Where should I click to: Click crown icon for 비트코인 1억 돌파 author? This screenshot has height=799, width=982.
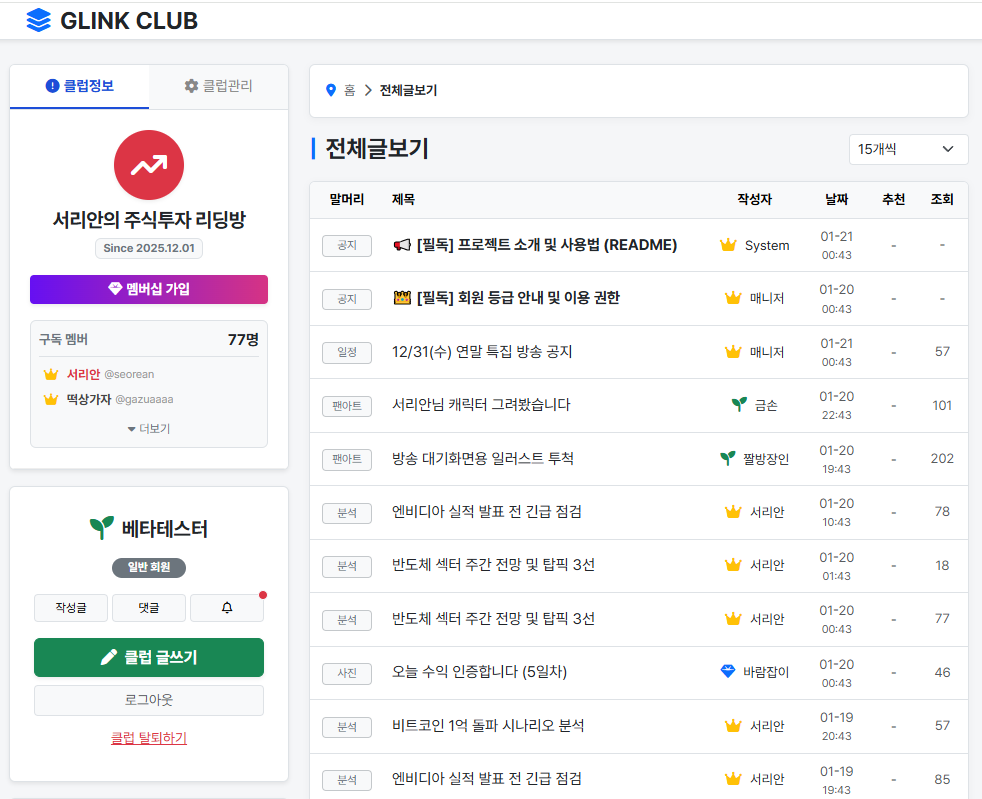[733, 726]
